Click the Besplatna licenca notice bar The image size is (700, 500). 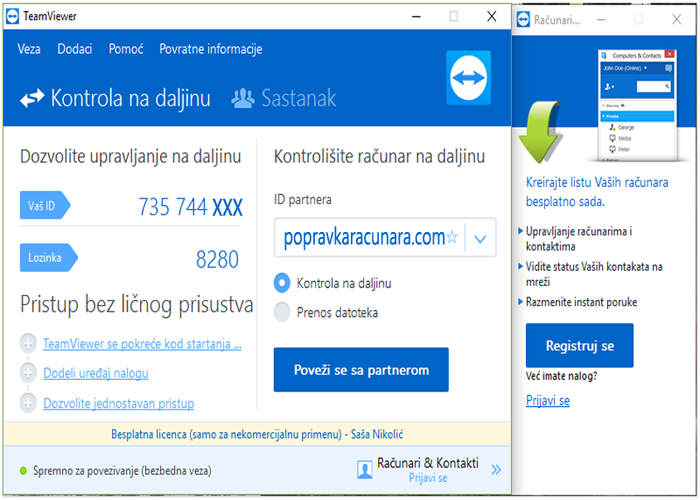tap(257, 434)
